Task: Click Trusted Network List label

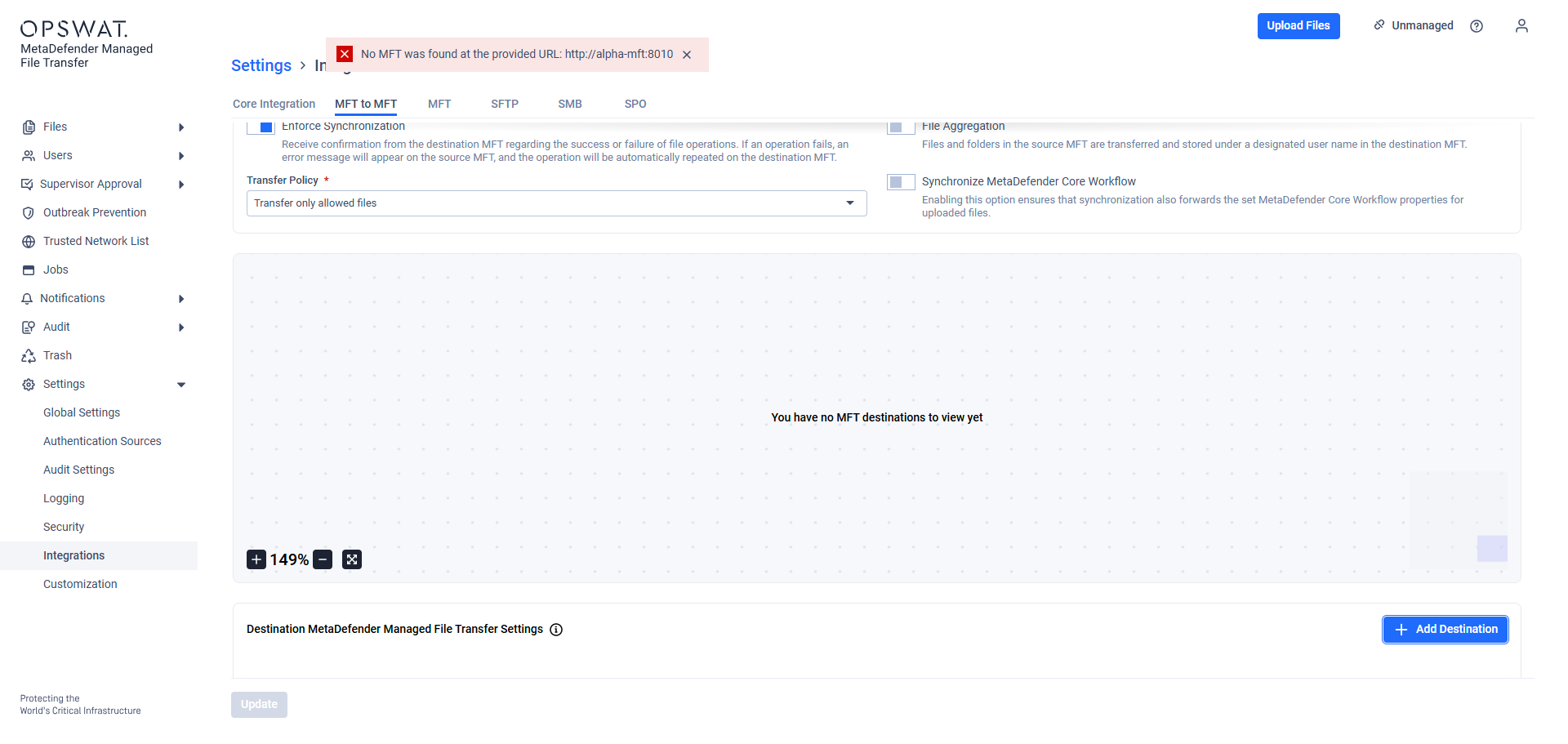Action: pyautogui.click(x=96, y=242)
